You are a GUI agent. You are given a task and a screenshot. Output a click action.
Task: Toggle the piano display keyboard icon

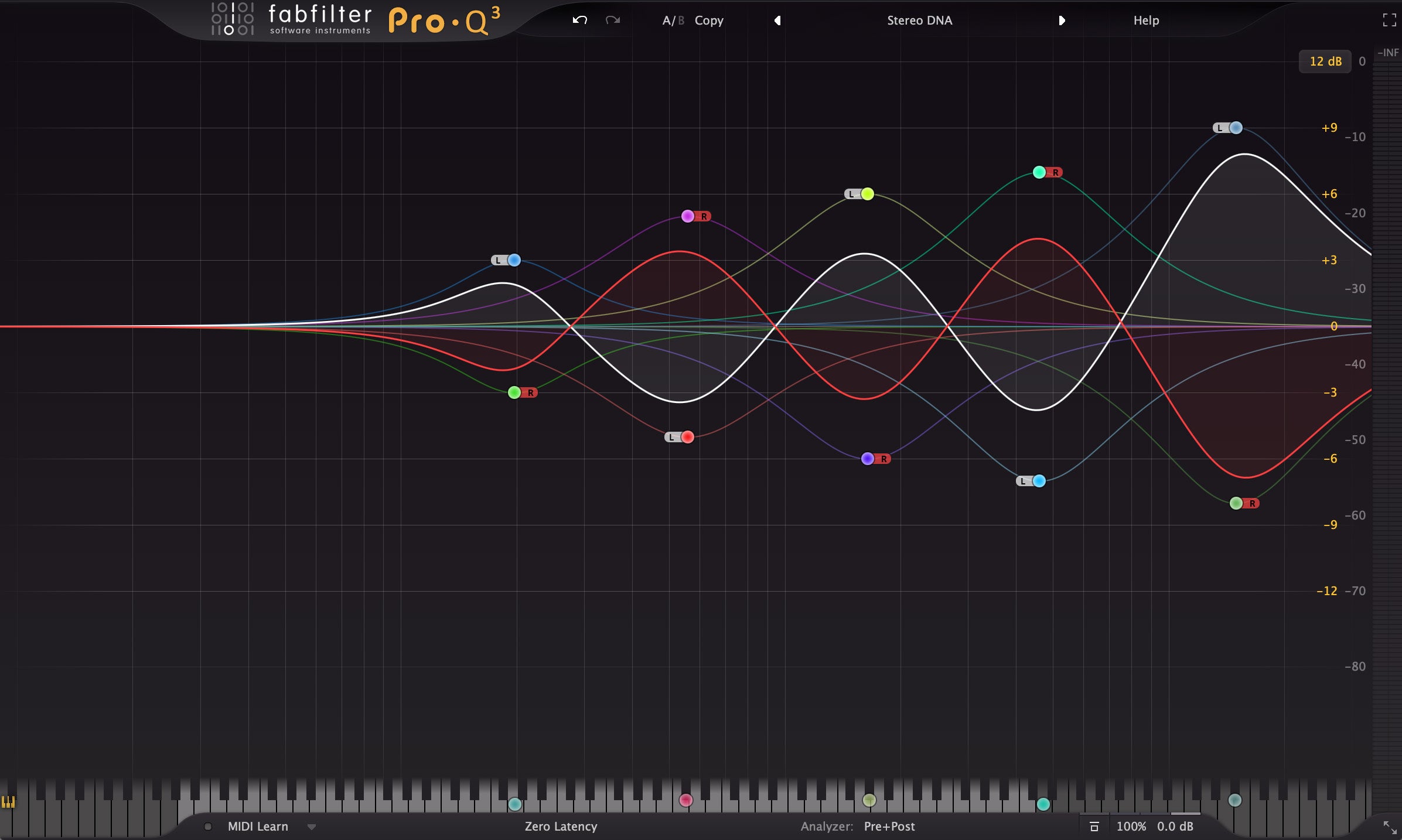tap(8, 802)
